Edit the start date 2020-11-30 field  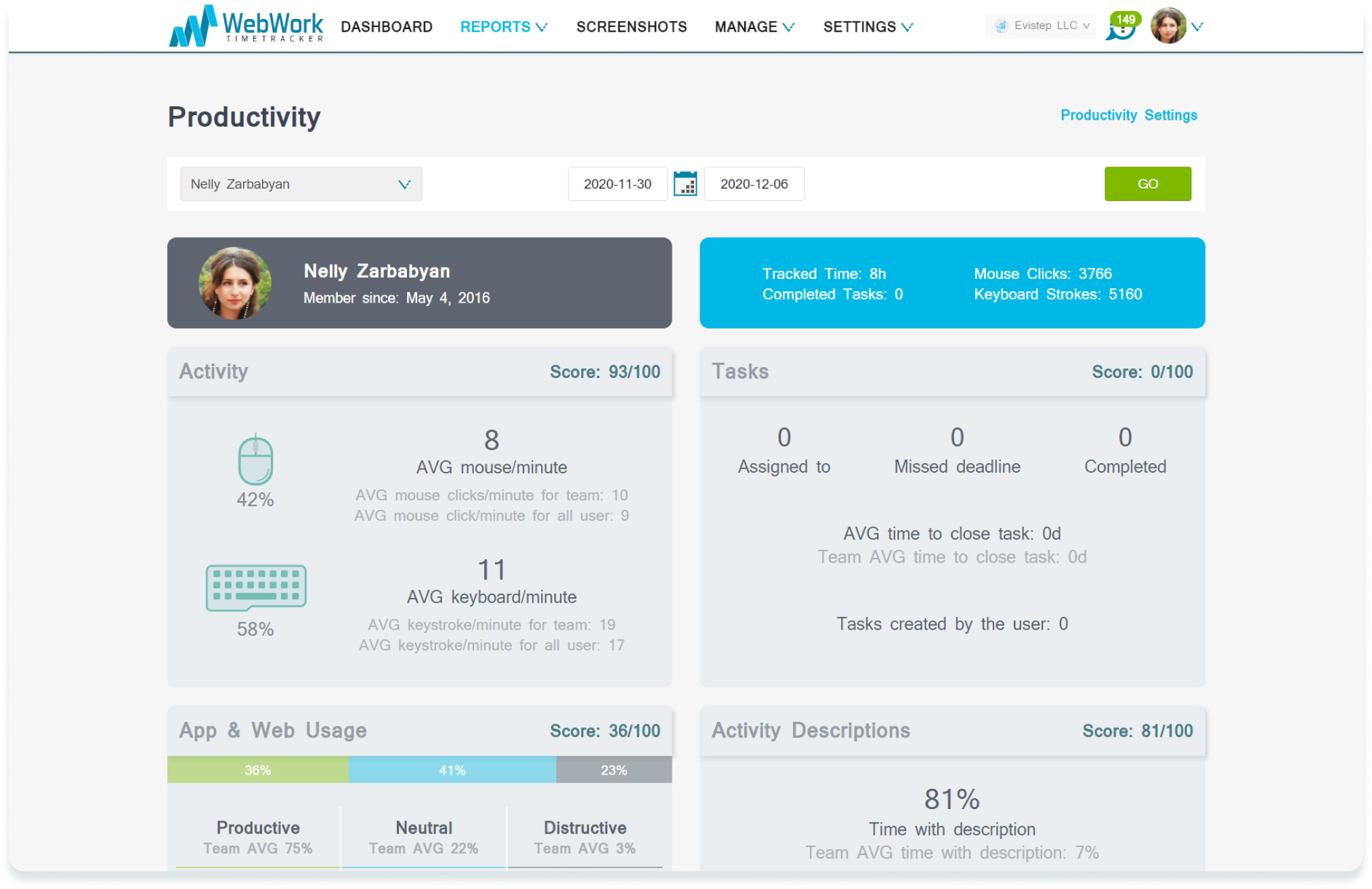pyautogui.click(x=618, y=183)
